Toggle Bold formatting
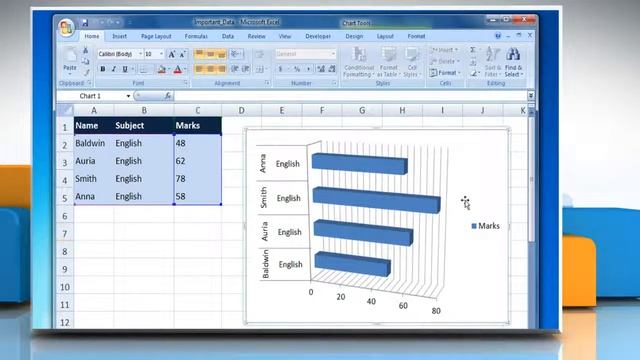Screen dimensions: 640x360 pyautogui.click(x=103, y=69)
